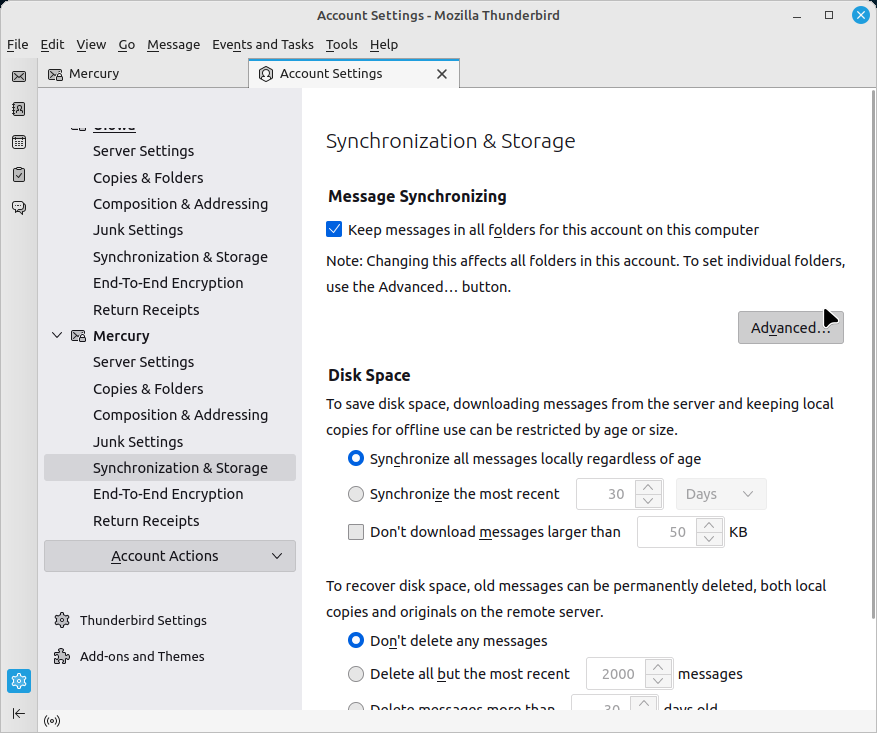
Task: Click the online status icon in status bar
Action: pyautogui.click(x=52, y=721)
